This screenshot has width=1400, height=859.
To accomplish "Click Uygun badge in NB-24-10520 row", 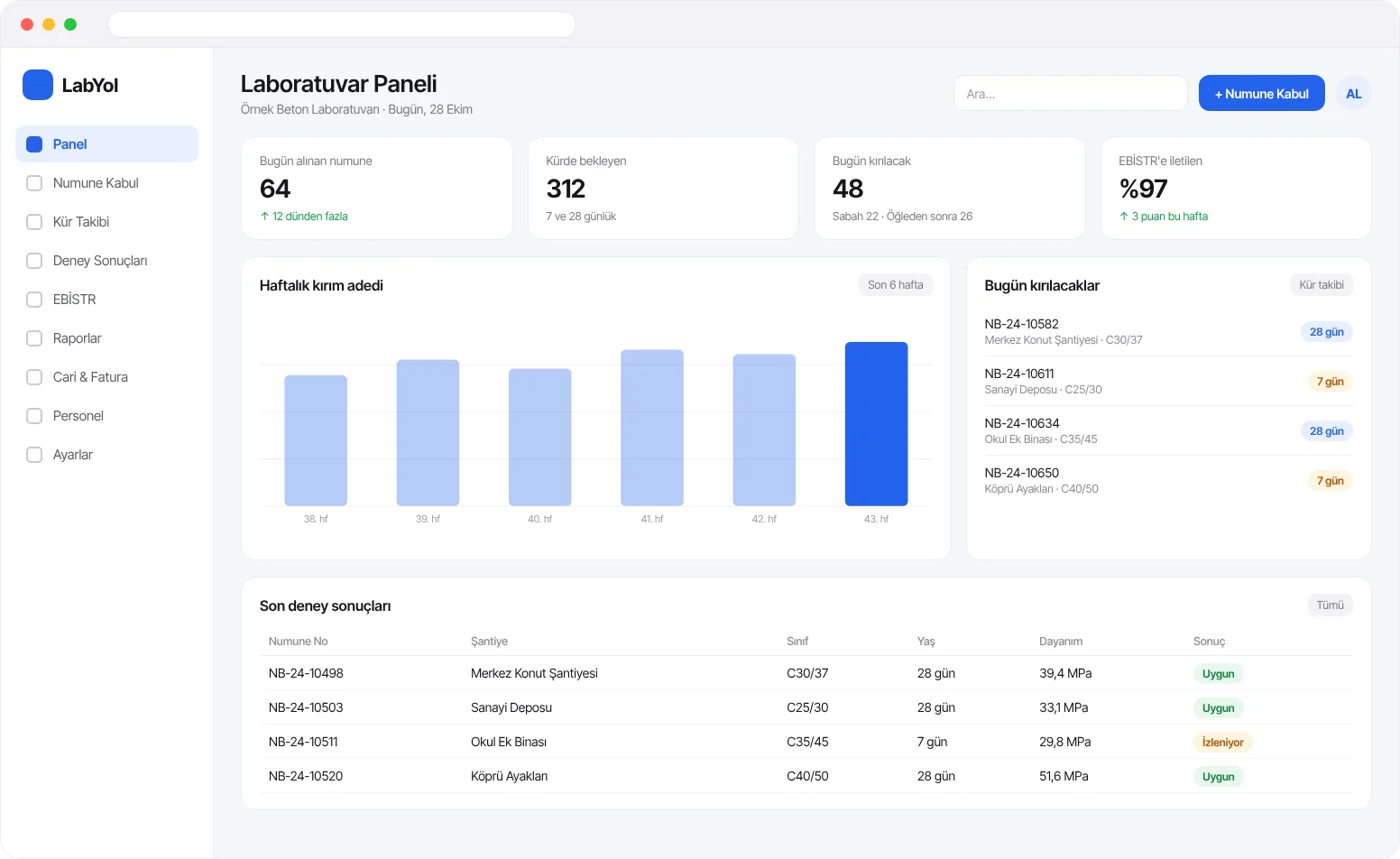I will click(1218, 777).
